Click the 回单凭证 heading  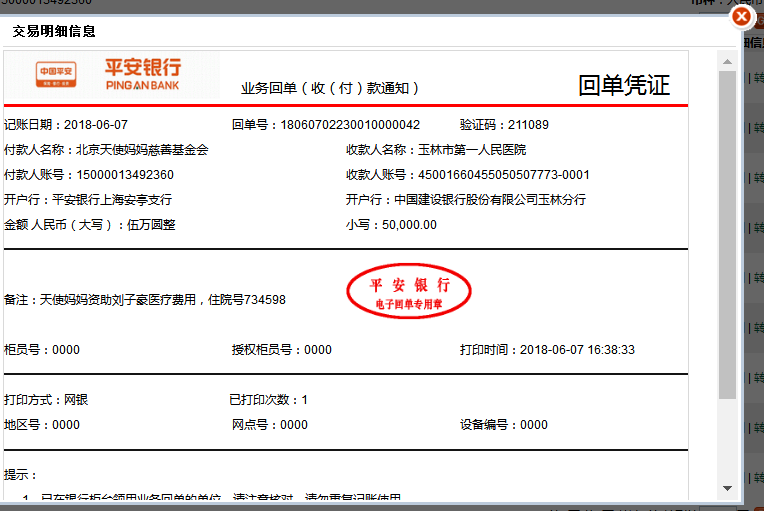pos(624,85)
